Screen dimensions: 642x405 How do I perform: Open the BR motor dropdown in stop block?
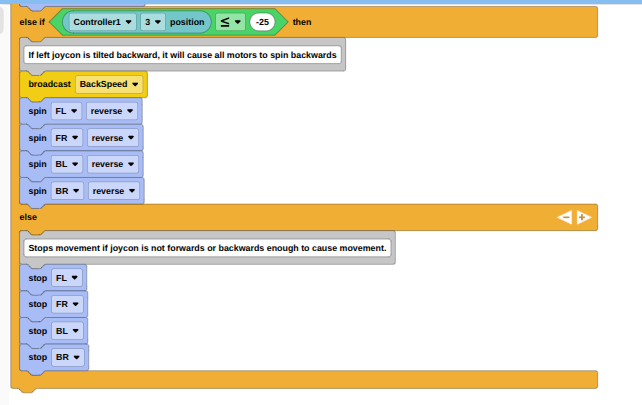(x=68, y=357)
